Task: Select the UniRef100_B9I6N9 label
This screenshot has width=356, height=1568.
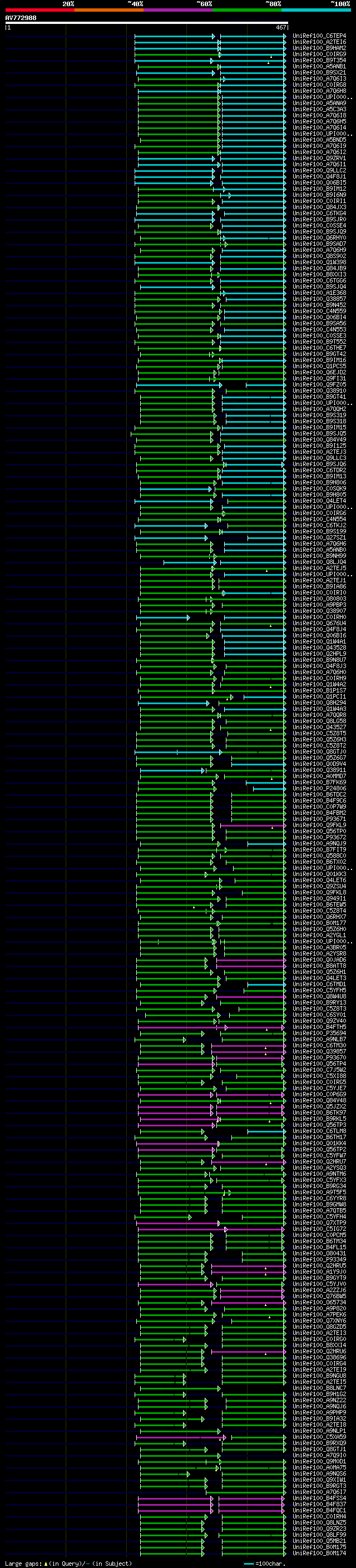Action: click(319, 195)
